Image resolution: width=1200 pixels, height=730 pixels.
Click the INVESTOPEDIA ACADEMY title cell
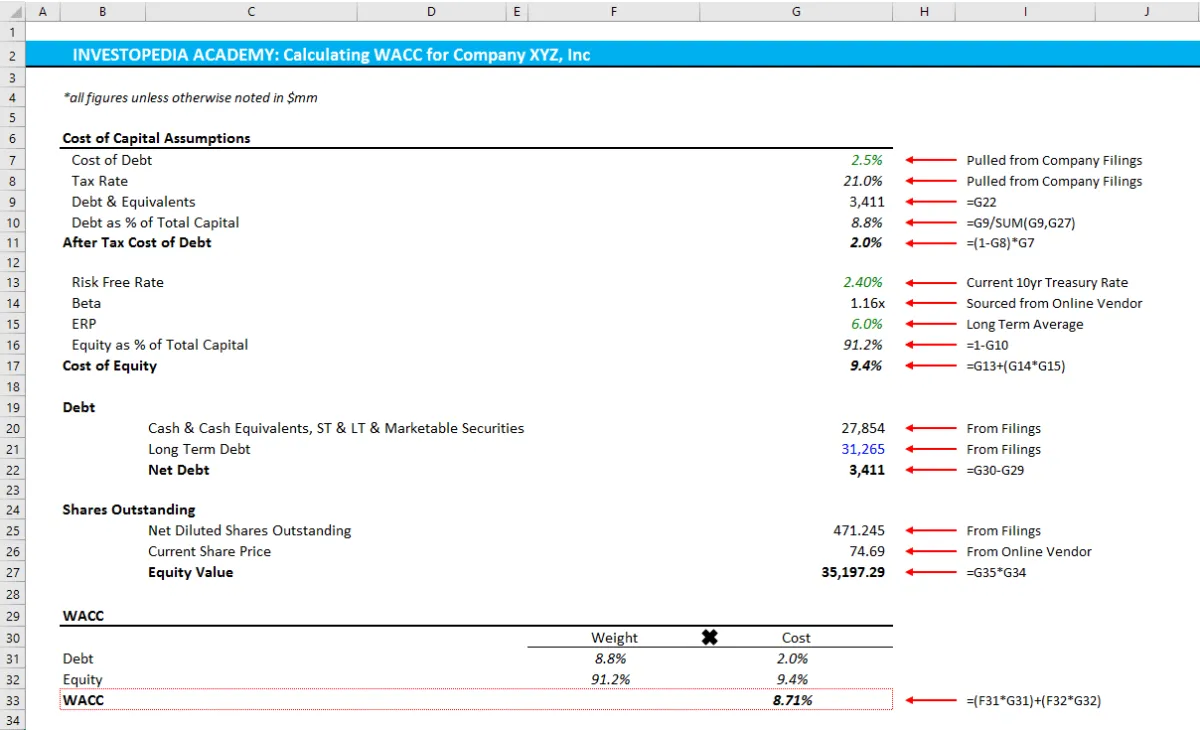click(331, 55)
